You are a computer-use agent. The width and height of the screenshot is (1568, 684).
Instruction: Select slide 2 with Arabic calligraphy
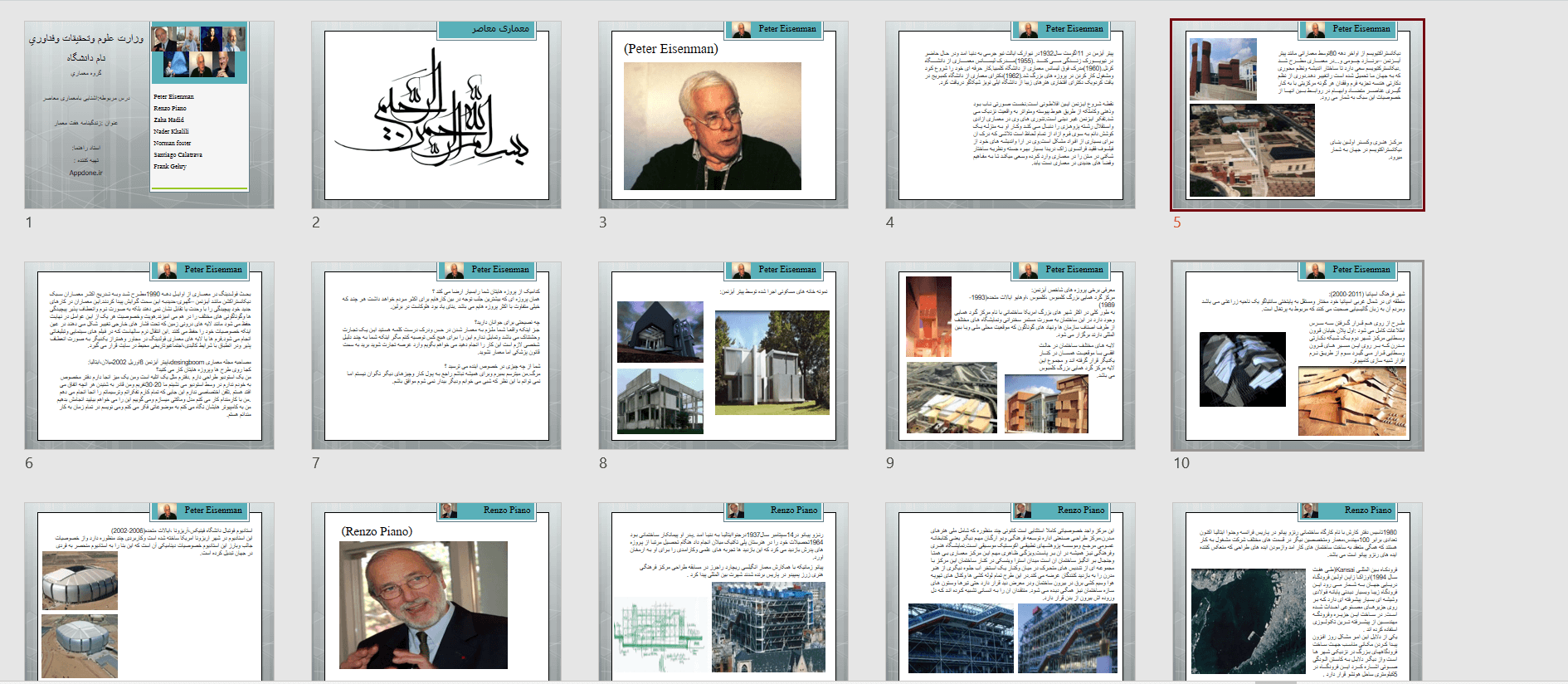pos(436,115)
